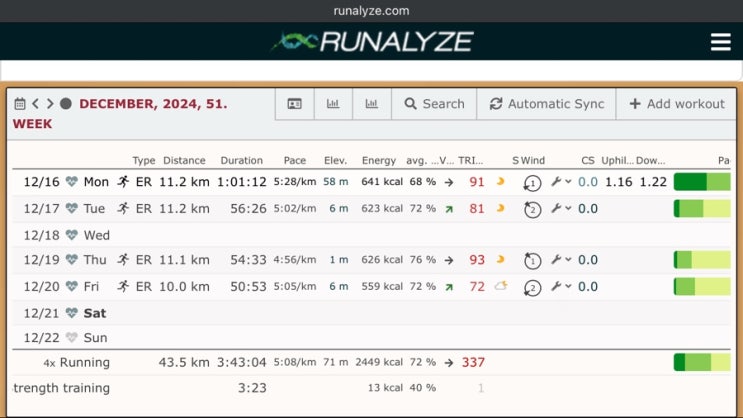This screenshot has width=743, height=418.
Task: Open Tuesday's running activity icon
Action: pyautogui.click(x=123, y=208)
